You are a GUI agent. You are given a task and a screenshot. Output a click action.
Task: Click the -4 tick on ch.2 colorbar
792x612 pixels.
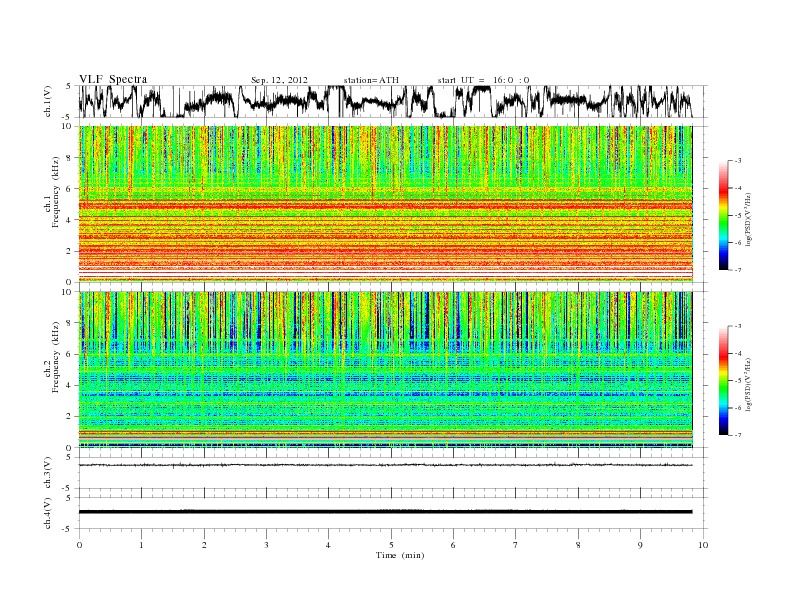point(738,353)
